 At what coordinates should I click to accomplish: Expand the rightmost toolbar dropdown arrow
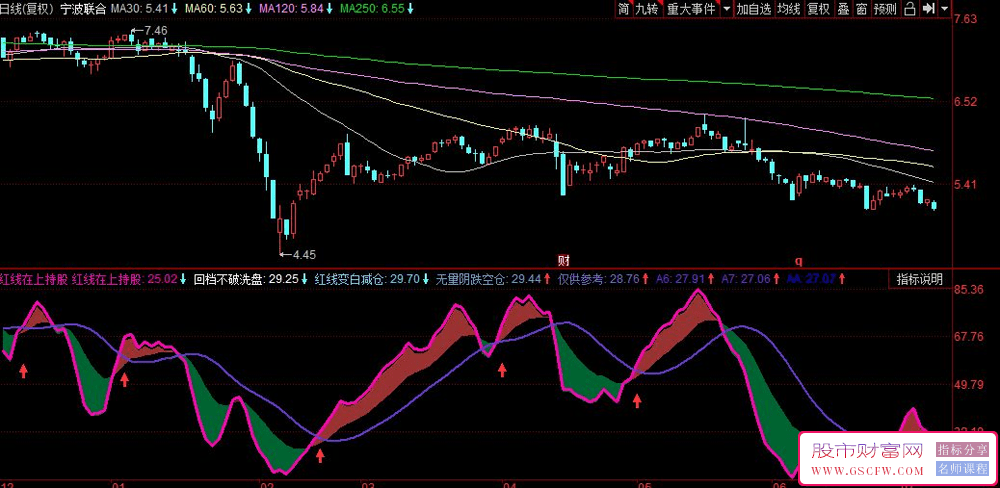coord(944,9)
